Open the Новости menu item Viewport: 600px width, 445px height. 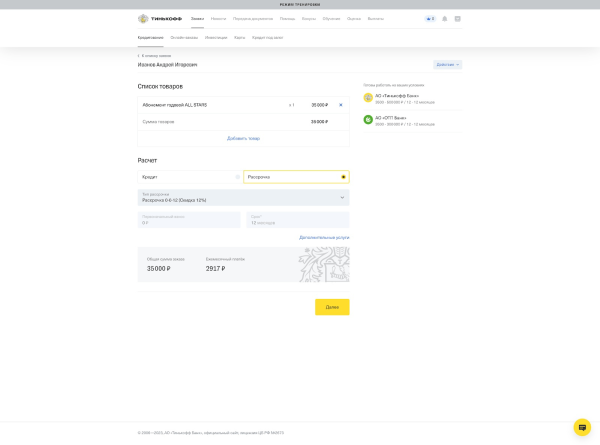[x=218, y=18]
